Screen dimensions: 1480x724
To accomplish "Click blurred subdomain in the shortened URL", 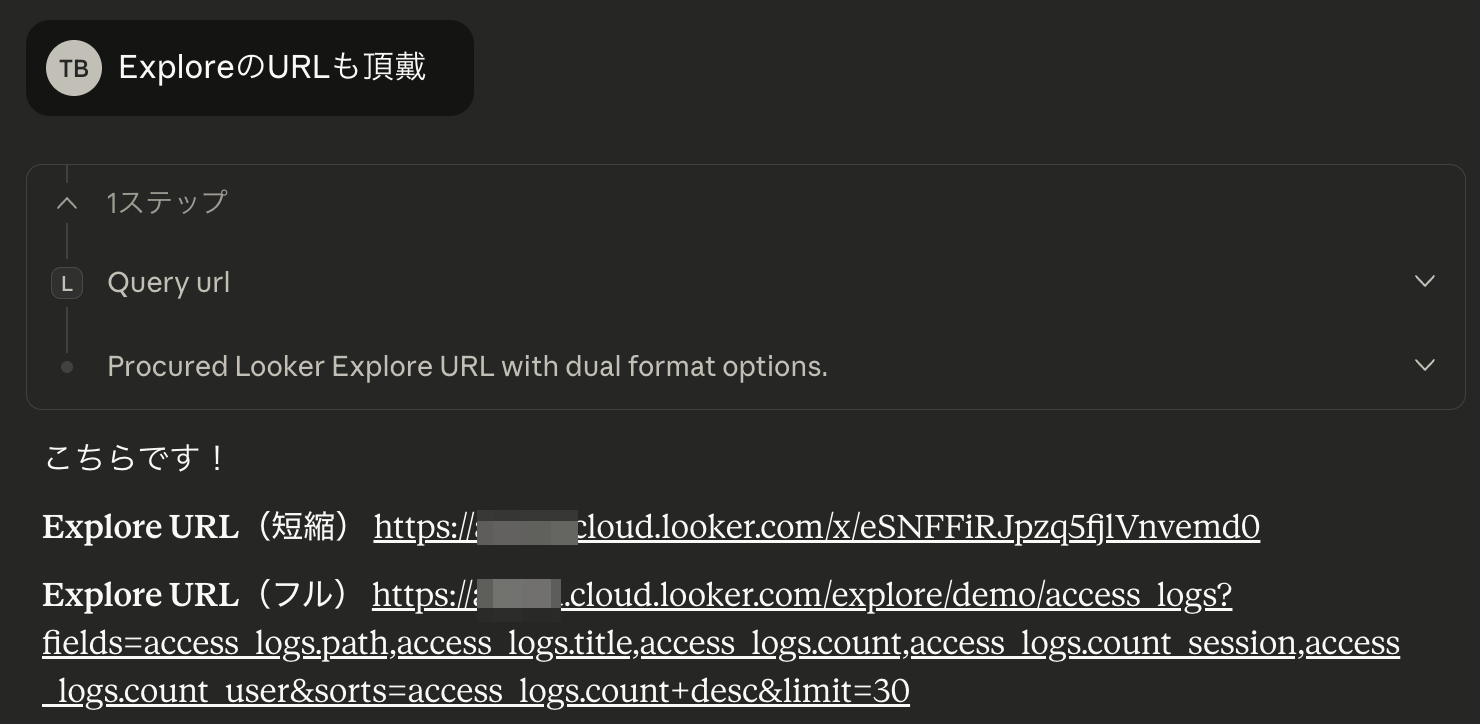I will click(526, 527).
